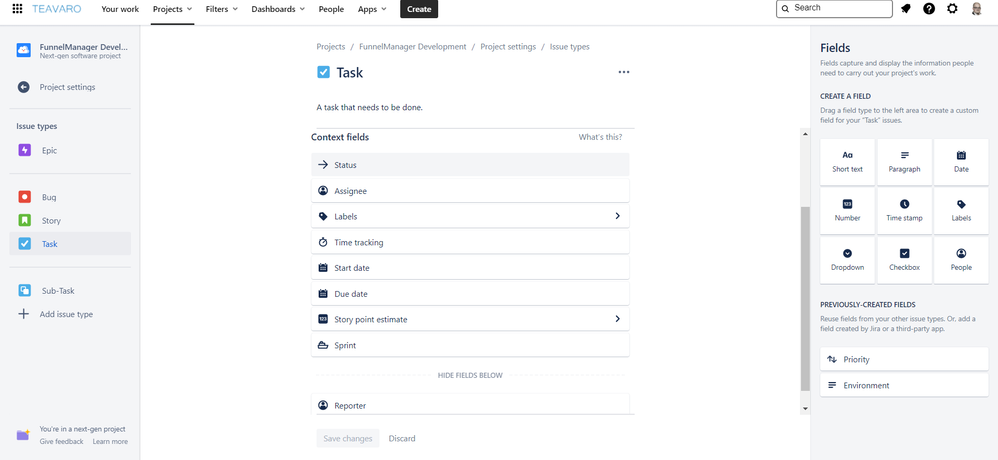Click the Environment previously-created field
The width and height of the screenshot is (998, 460).
pyautogui.click(x=904, y=386)
